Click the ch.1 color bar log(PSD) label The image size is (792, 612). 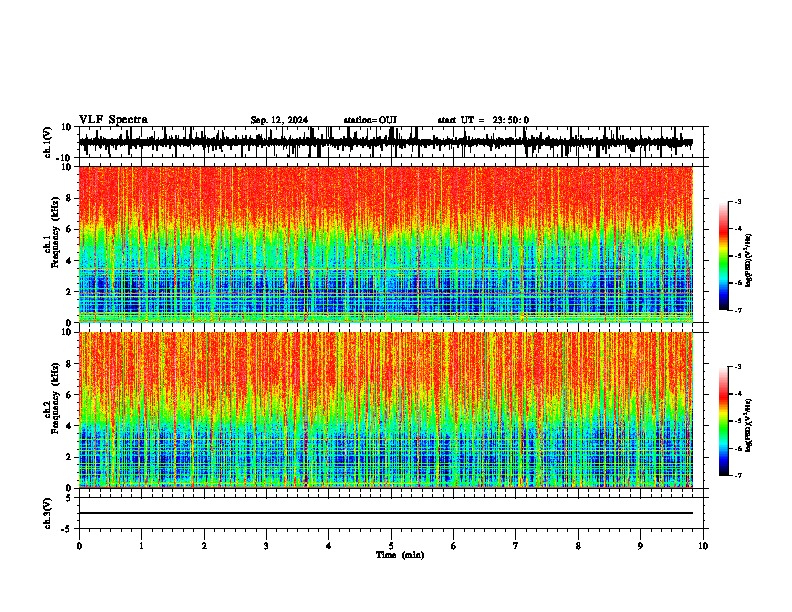tap(748, 261)
